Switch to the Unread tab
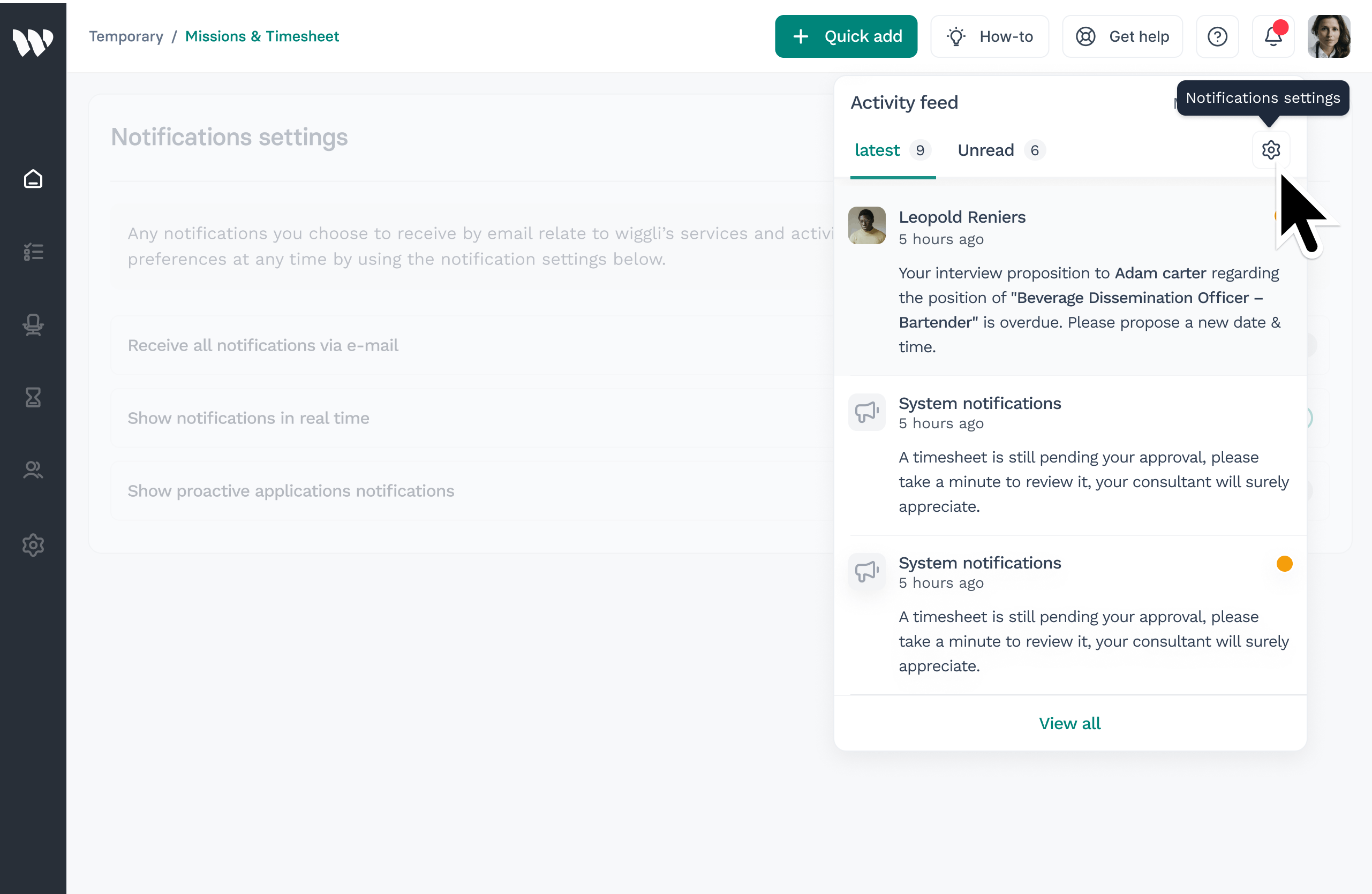Viewport: 1372px width, 894px height. click(985, 150)
